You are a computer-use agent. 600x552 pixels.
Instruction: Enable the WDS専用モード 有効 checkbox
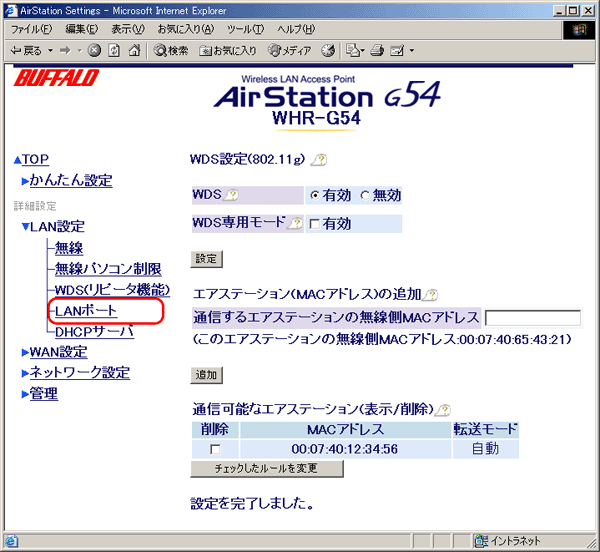315,224
